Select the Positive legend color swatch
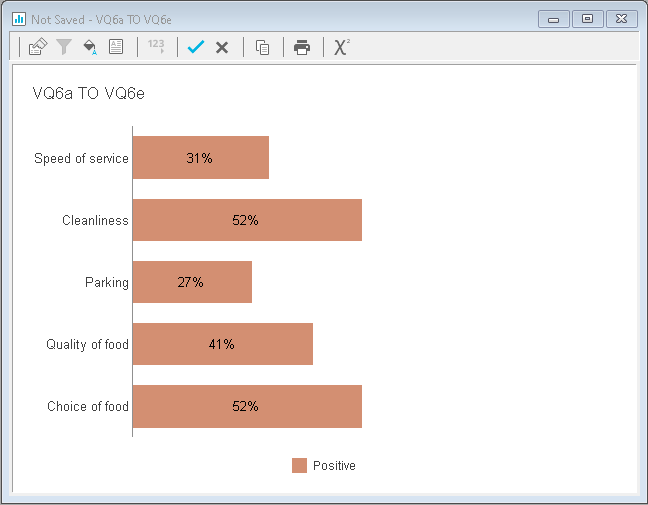 pyautogui.click(x=299, y=465)
